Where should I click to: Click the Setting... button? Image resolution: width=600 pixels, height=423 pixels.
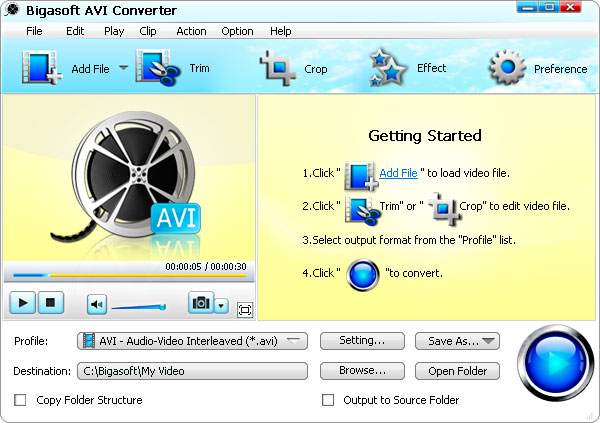[362, 341]
